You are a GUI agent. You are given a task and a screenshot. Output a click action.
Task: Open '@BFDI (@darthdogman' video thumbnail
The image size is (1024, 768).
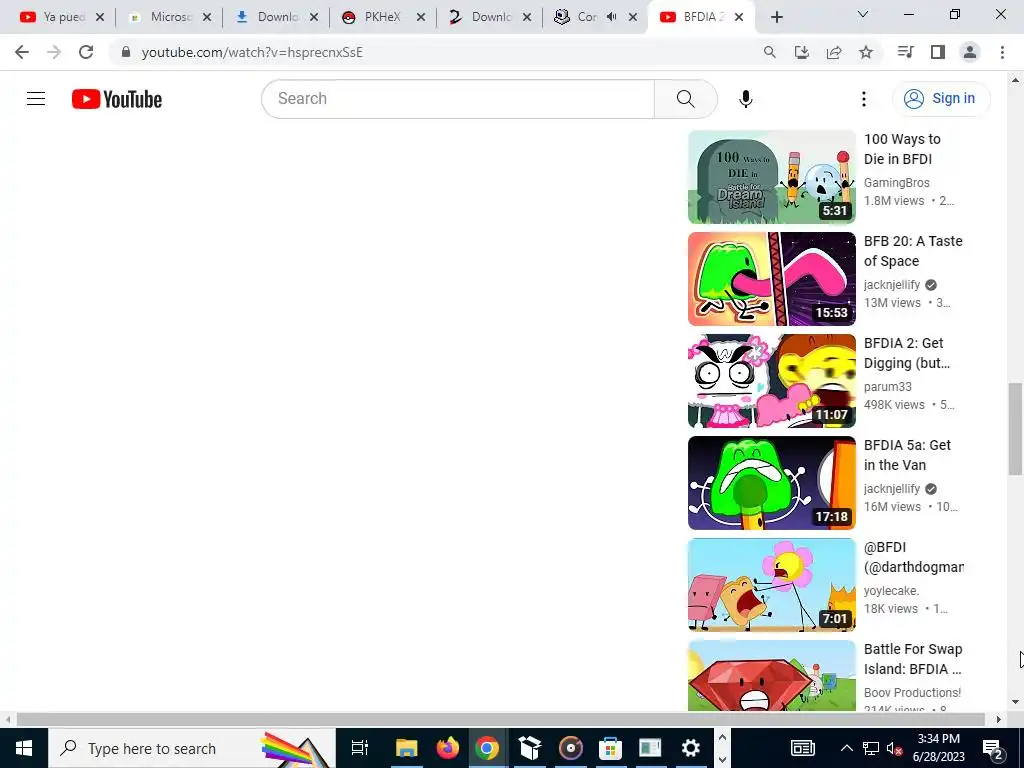coord(771,584)
